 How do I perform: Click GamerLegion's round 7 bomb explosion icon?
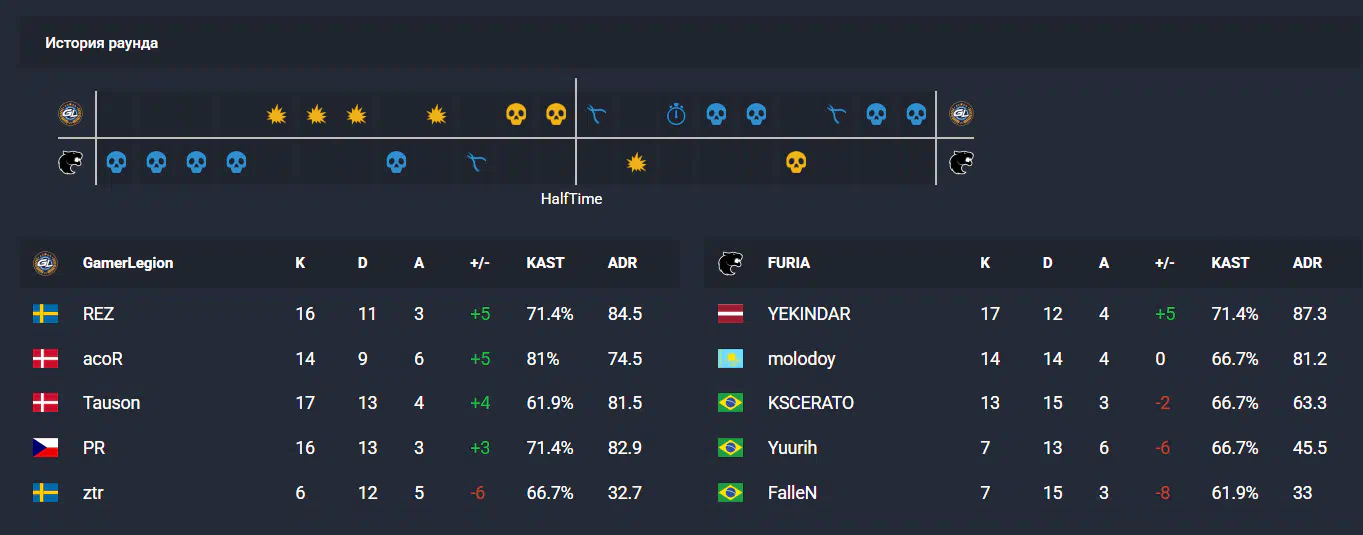tap(356, 114)
